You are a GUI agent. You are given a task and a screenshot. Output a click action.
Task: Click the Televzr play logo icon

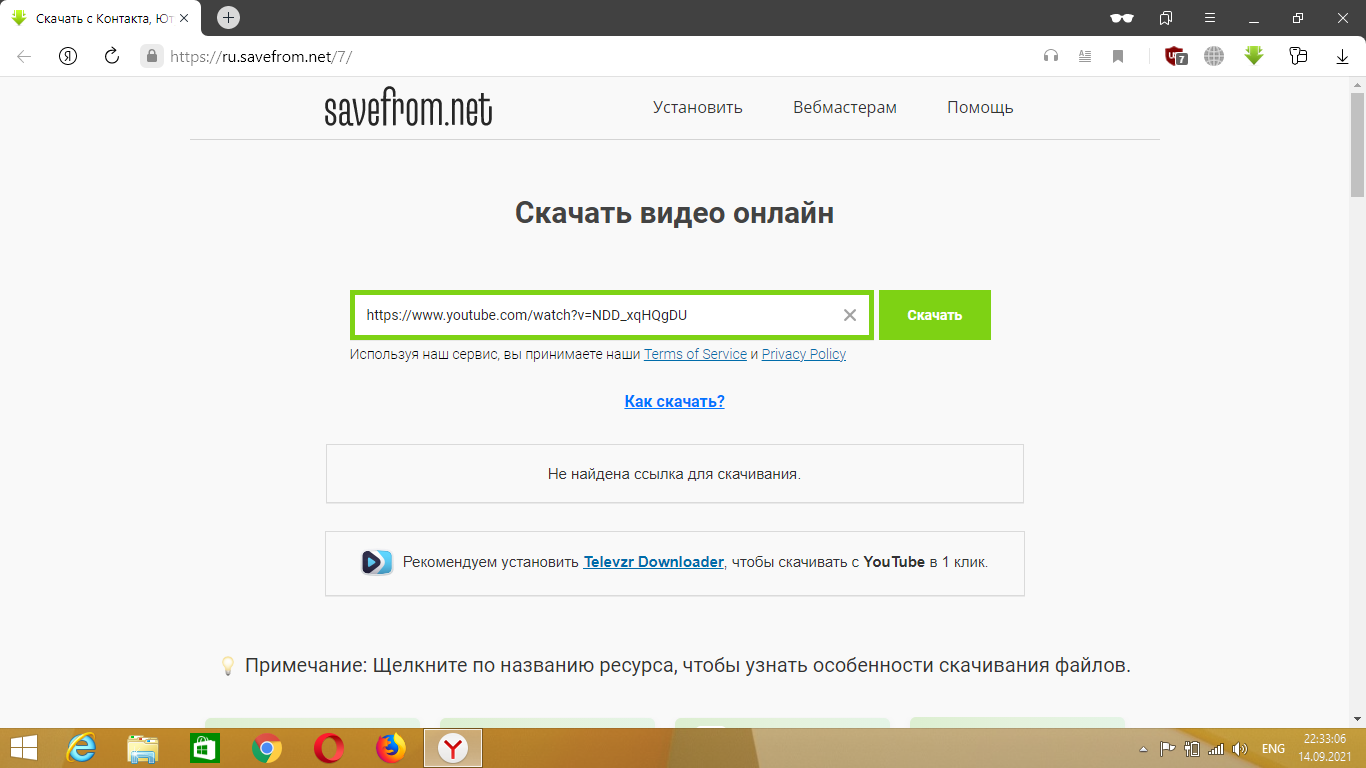(x=377, y=562)
